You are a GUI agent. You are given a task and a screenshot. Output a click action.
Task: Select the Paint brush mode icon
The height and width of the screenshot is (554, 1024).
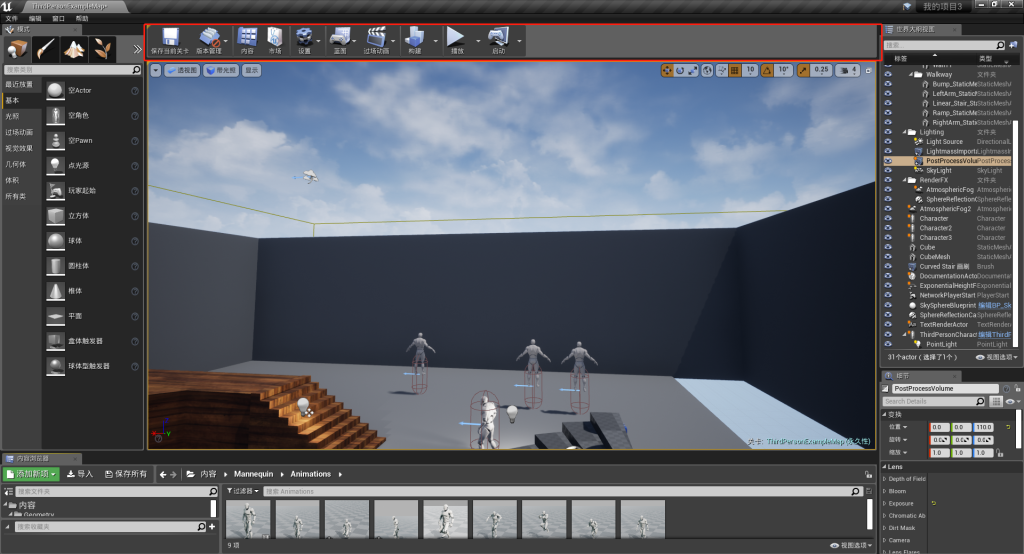[x=46, y=49]
